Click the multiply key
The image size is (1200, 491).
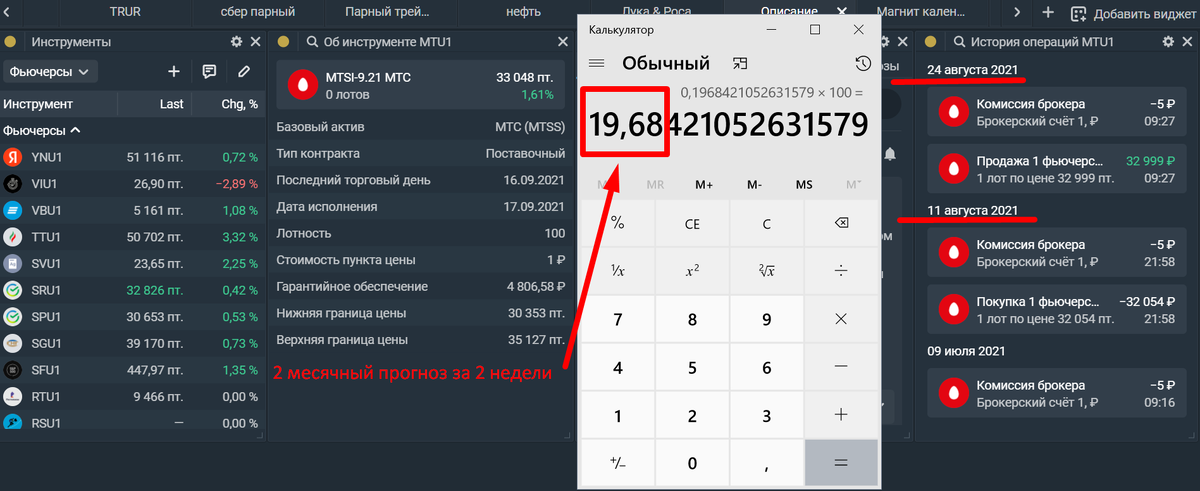click(x=841, y=319)
